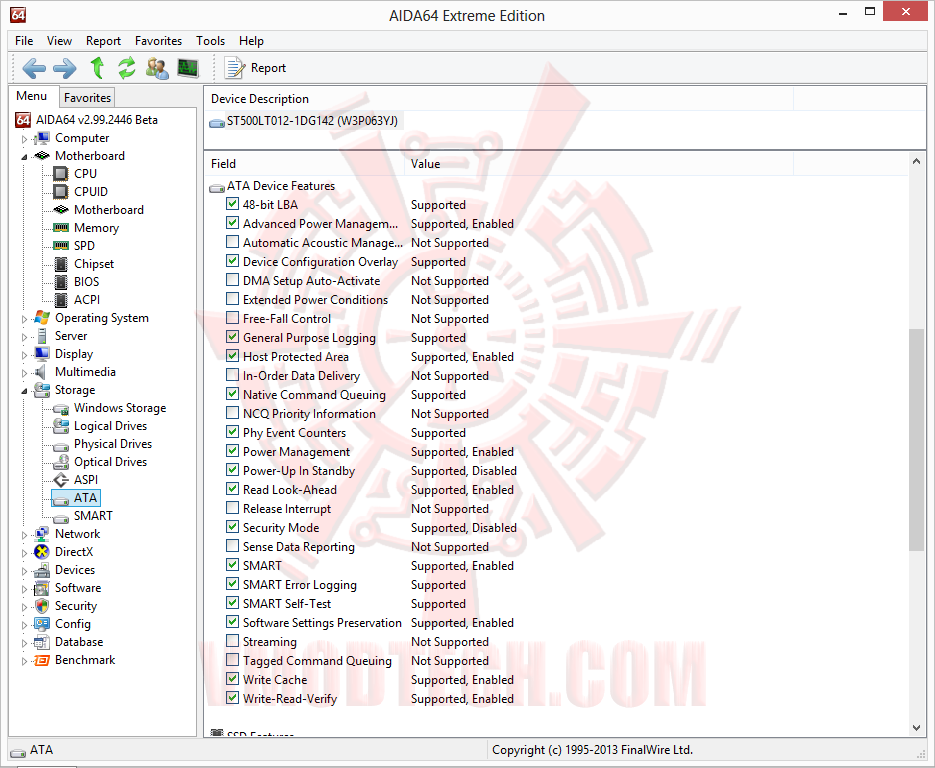The height and width of the screenshot is (768, 935).
Task: Click the Database icon in tree
Action: click(41, 642)
